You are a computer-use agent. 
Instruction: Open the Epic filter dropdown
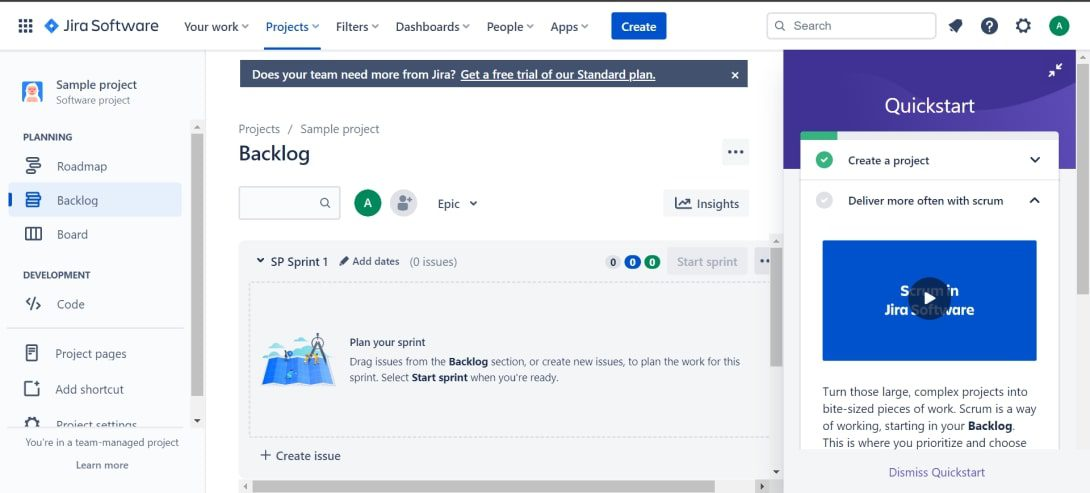click(457, 204)
